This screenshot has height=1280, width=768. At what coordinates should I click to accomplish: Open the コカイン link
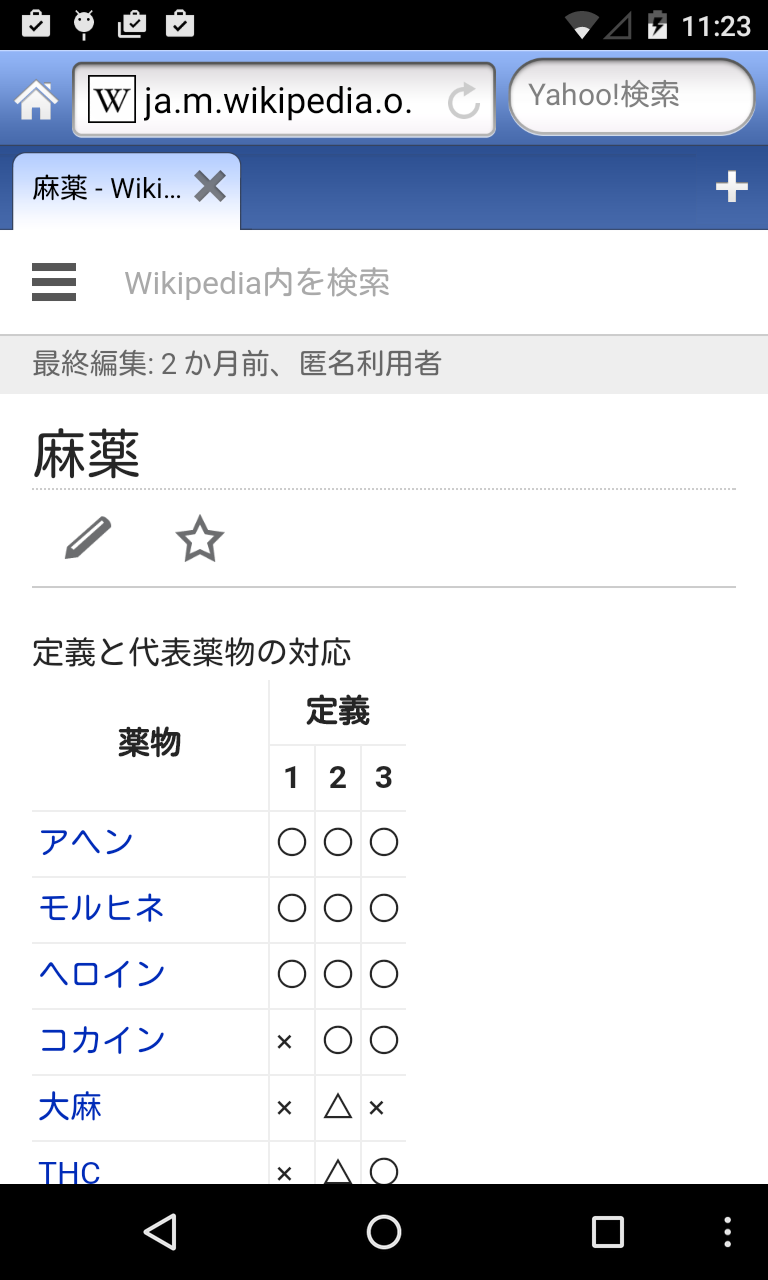102,1041
